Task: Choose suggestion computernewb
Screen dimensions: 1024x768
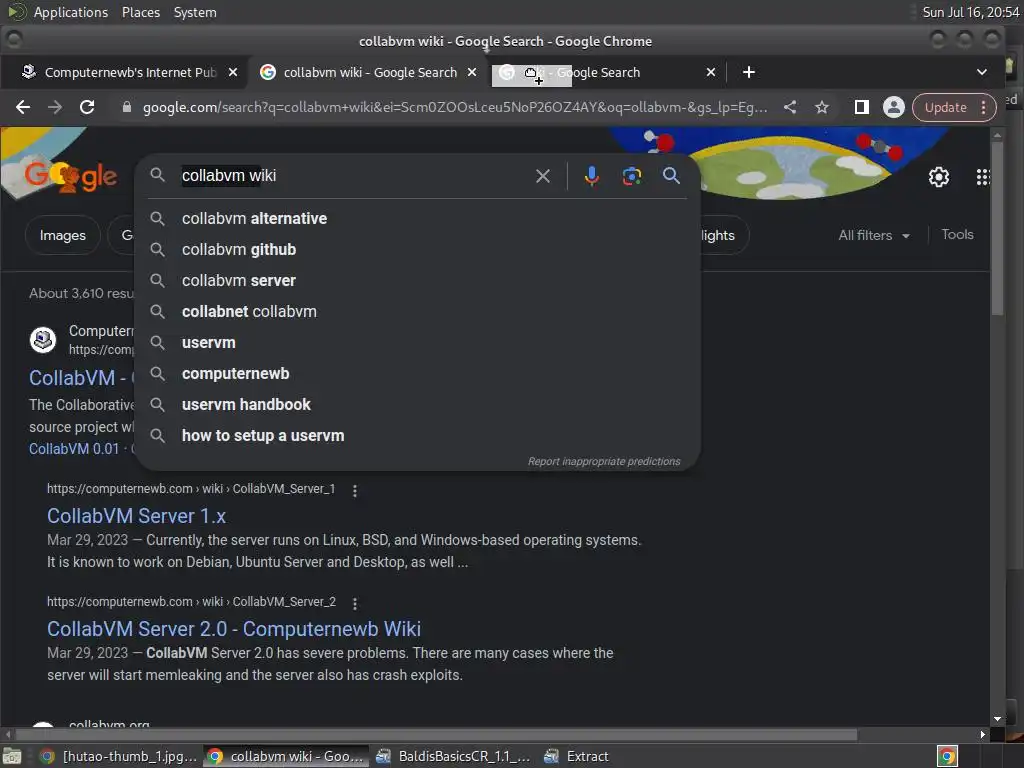Action: click(417, 374)
